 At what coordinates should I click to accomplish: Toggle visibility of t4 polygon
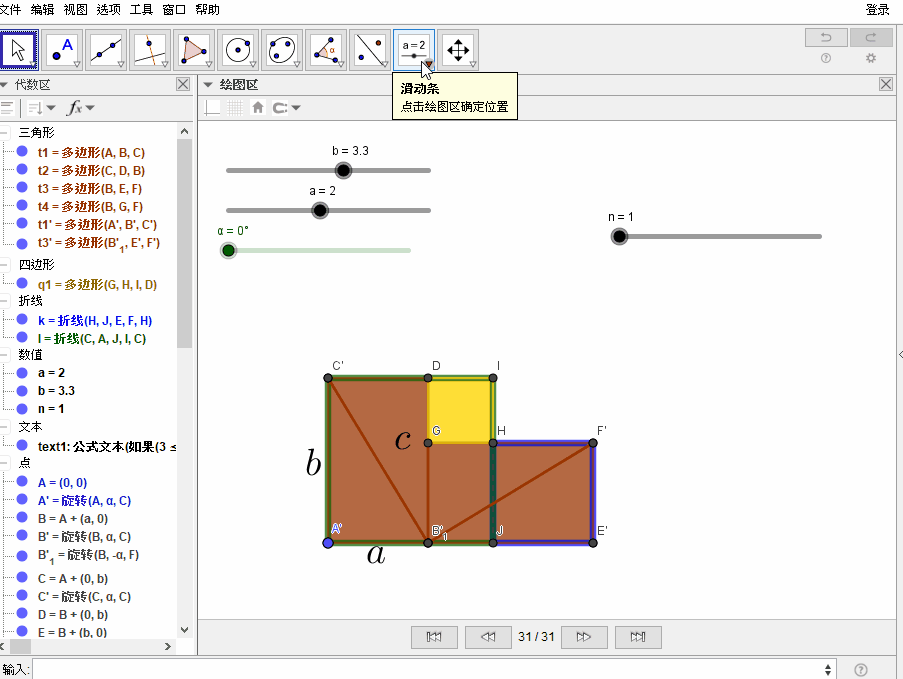click(22, 206)
